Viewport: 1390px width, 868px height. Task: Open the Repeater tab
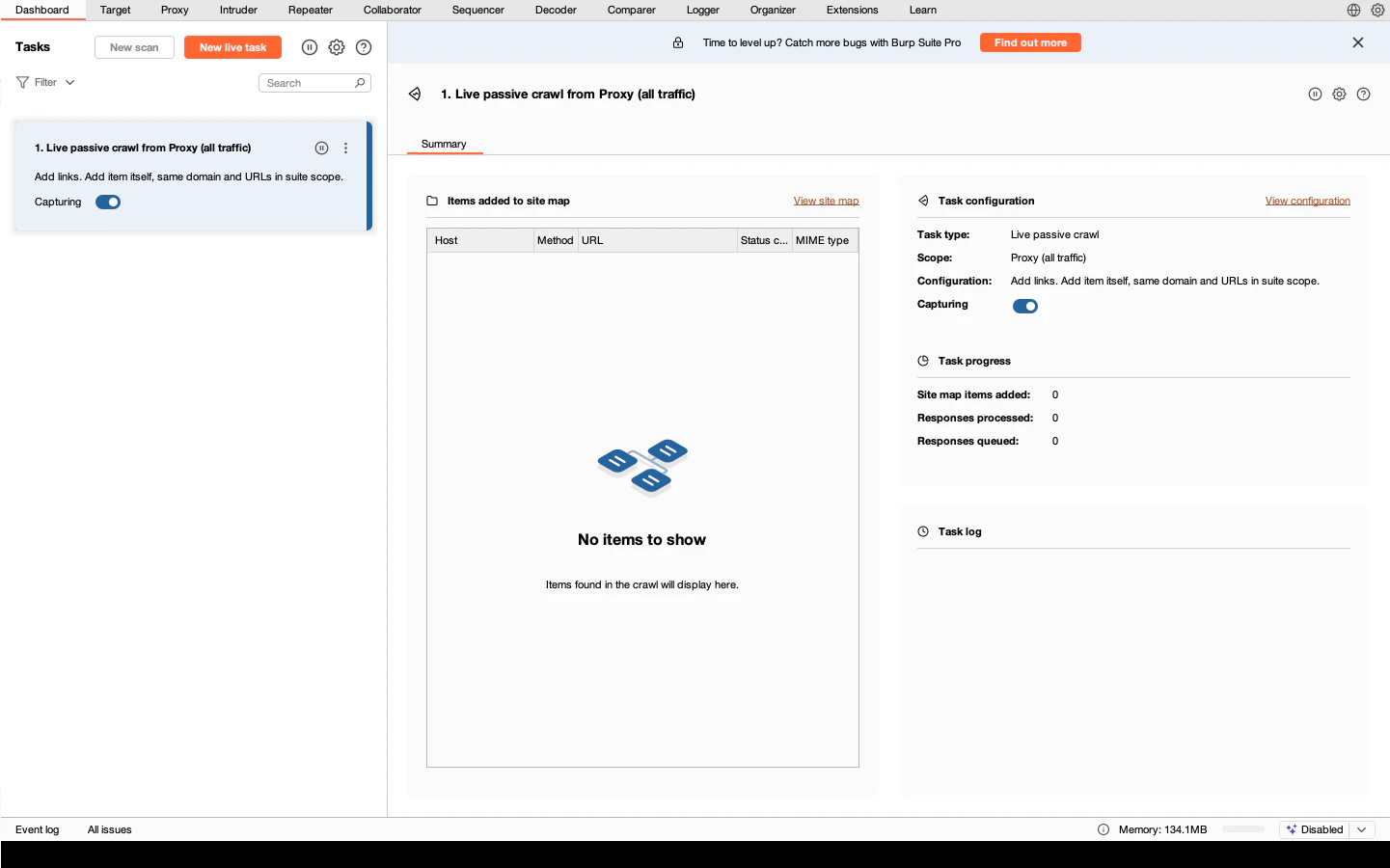click(310, 10)
